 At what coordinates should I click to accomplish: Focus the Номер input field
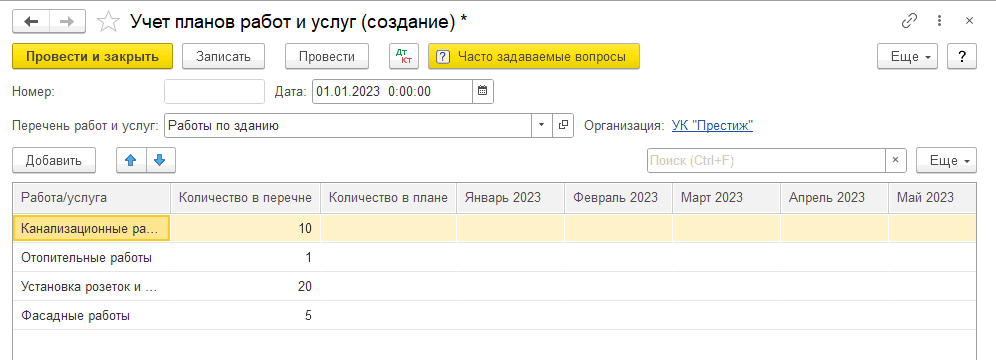pyautogui.click(x=214, y=91)
